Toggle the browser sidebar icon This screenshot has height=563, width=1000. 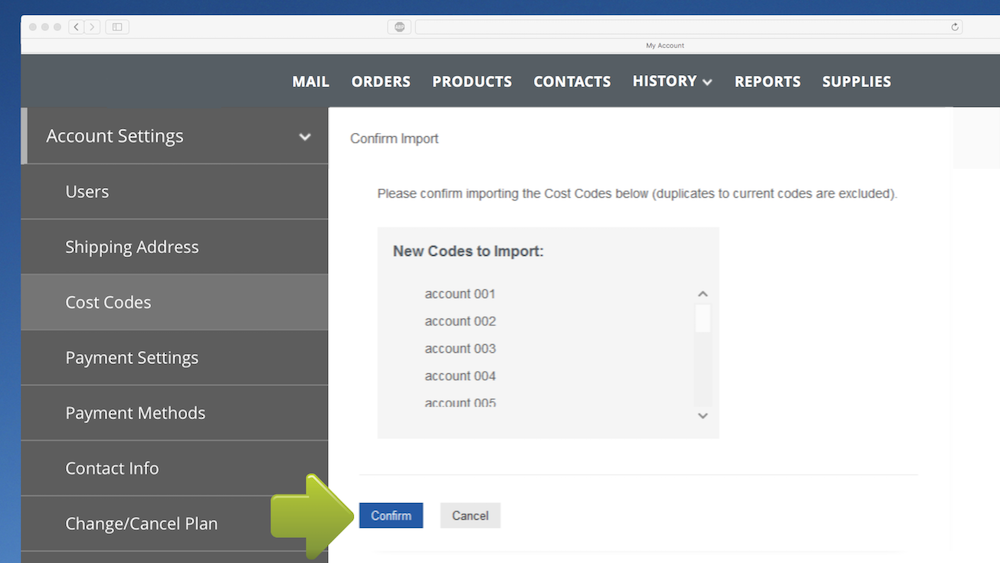117,27
